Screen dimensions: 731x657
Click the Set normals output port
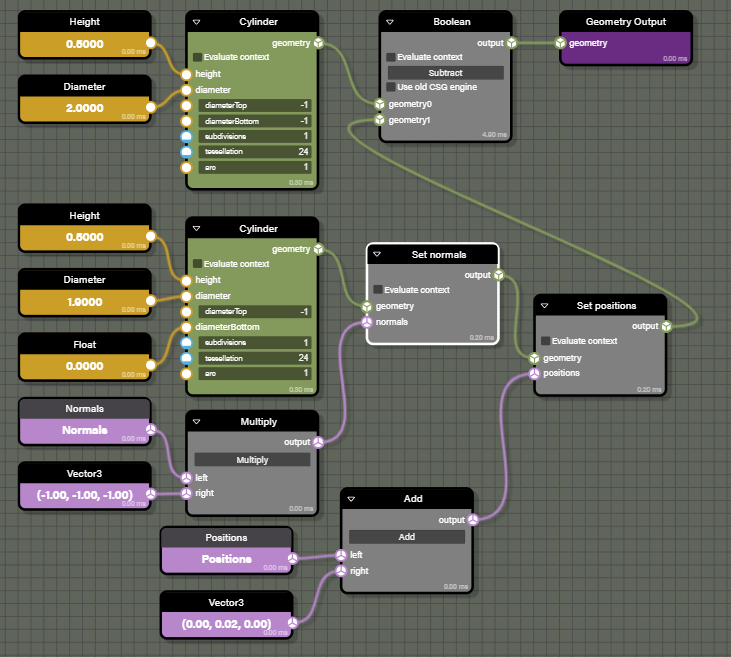coord(499,275)
